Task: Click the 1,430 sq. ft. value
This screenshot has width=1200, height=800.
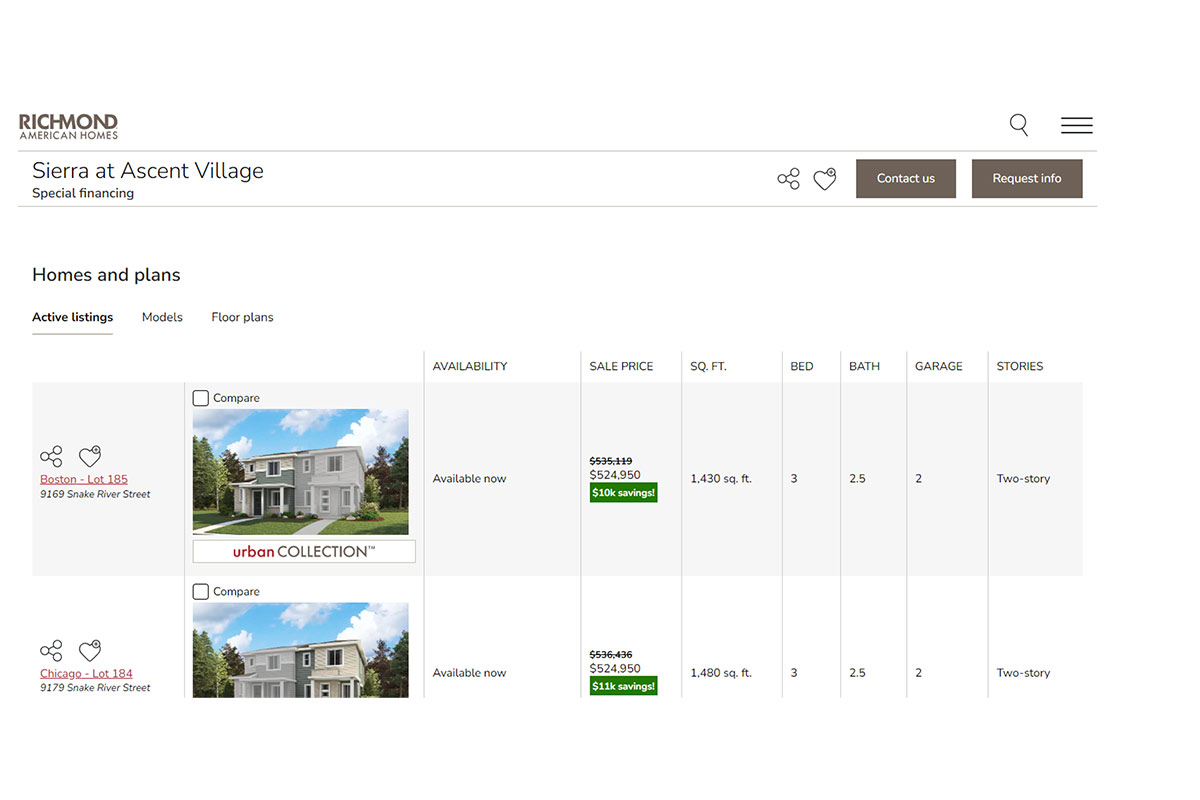Action: coord(721,479)
